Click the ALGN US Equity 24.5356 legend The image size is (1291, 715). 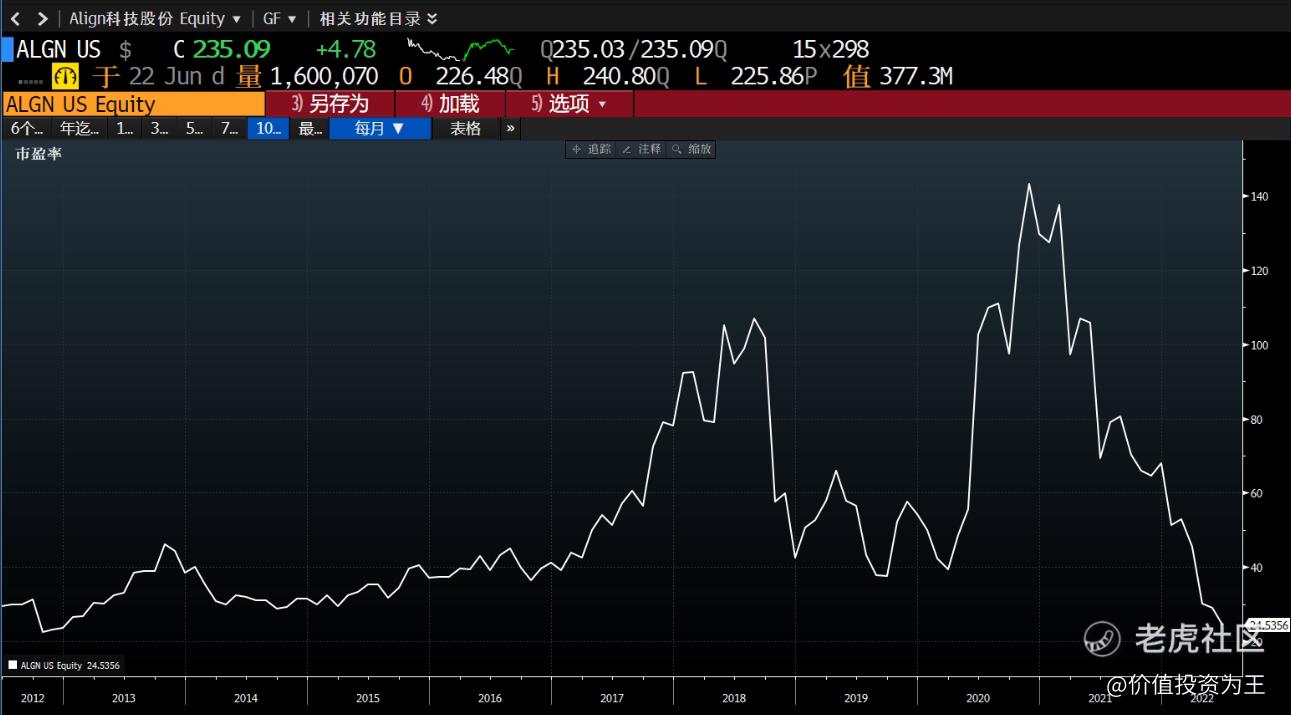[63, 665]
